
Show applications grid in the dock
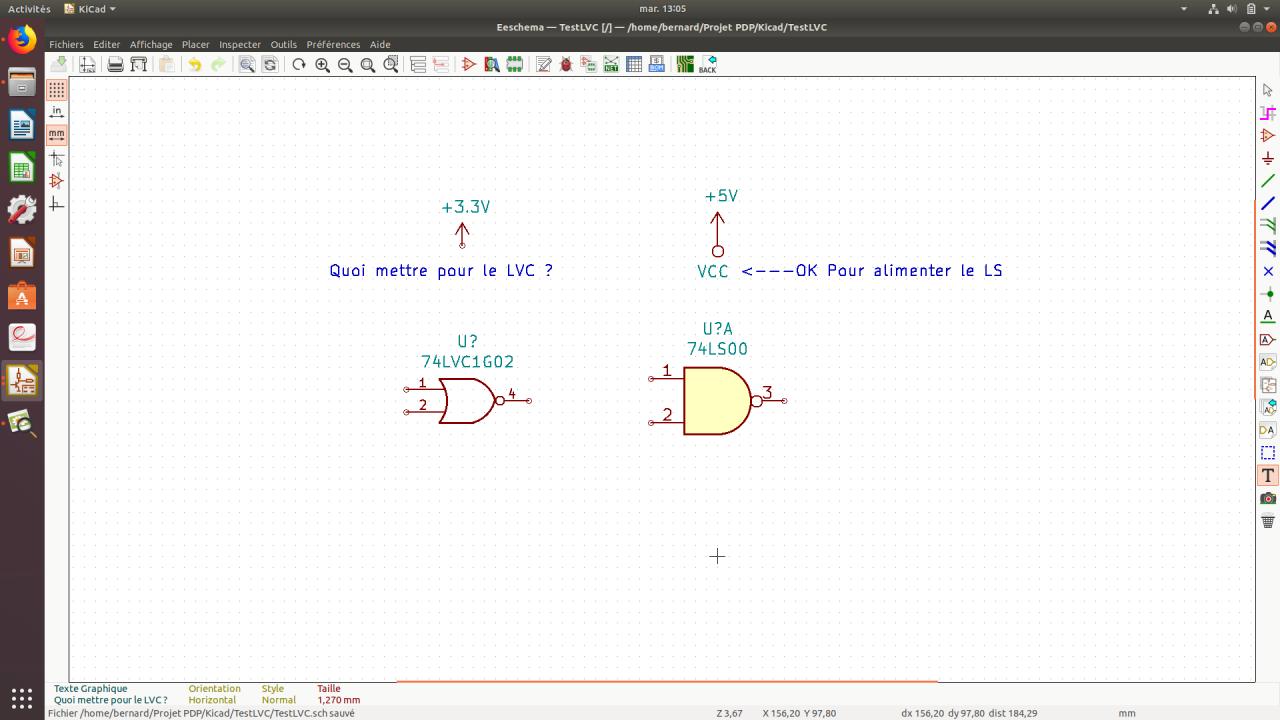22,697
